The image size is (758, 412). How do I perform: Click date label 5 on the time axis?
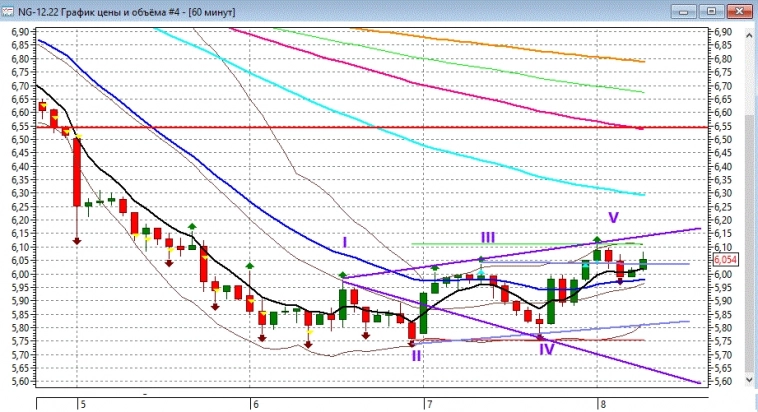point(82,404)
